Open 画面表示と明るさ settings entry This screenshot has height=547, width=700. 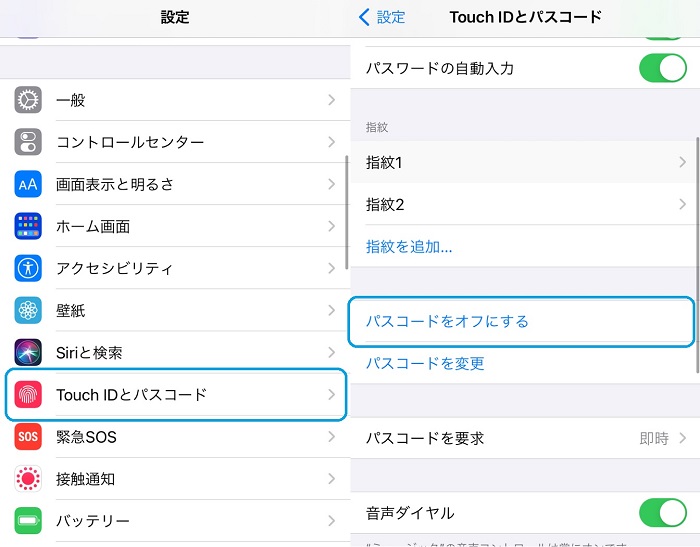[175, 184]
